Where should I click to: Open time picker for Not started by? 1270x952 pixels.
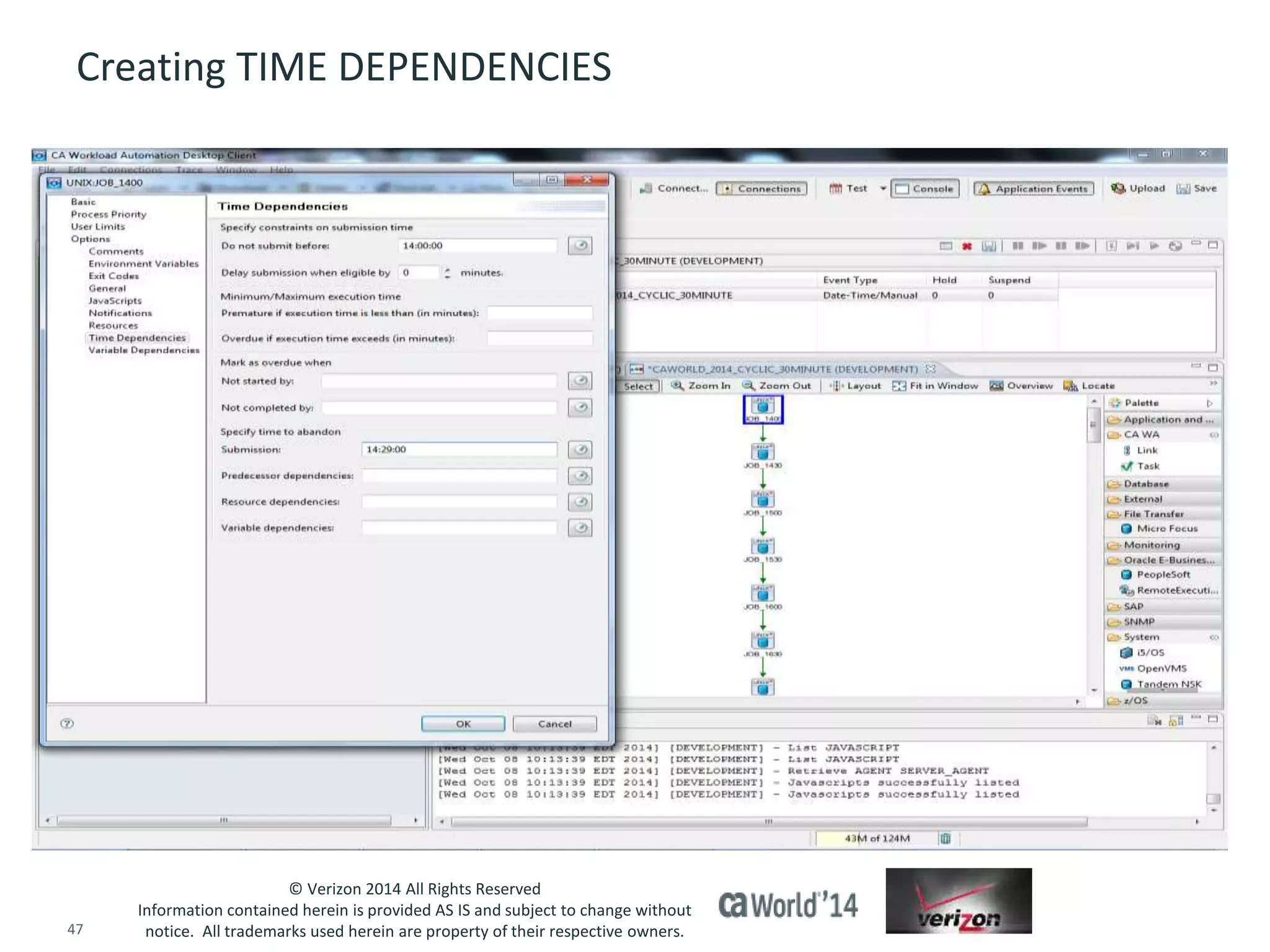click(x=580, y=381)
